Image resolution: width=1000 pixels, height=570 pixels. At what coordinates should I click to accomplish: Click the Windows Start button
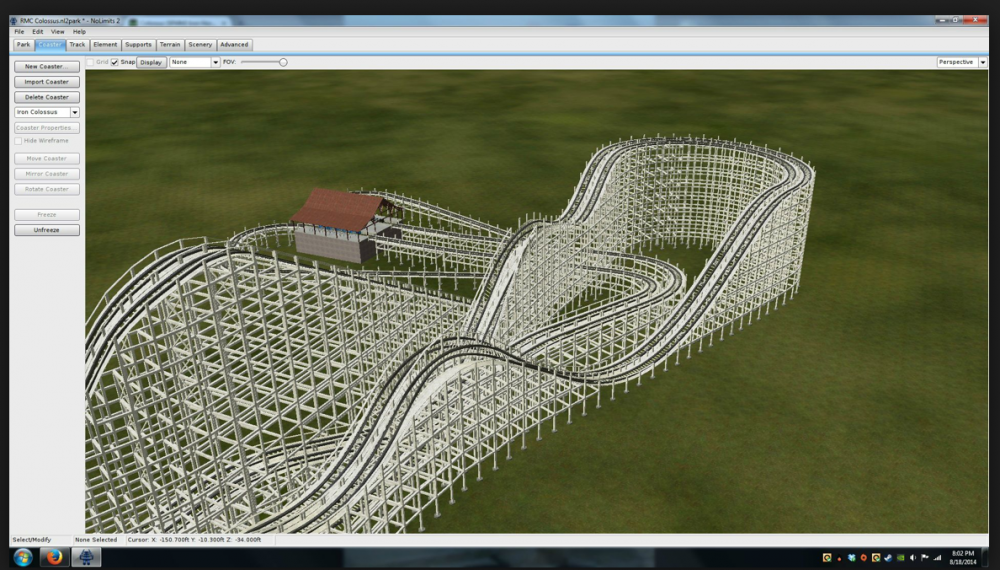(21, 557)
